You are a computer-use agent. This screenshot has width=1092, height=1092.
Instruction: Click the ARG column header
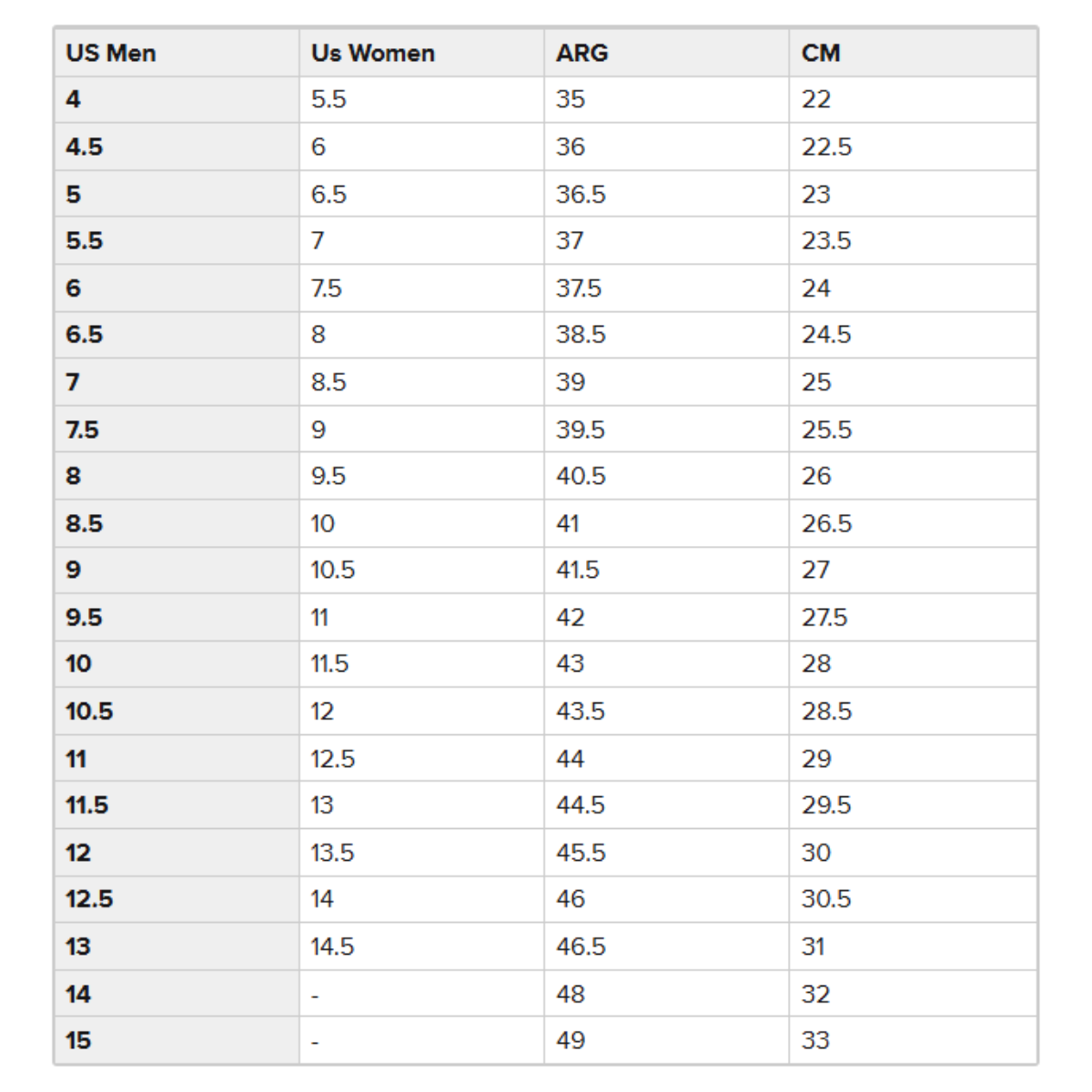click(667, 53)
